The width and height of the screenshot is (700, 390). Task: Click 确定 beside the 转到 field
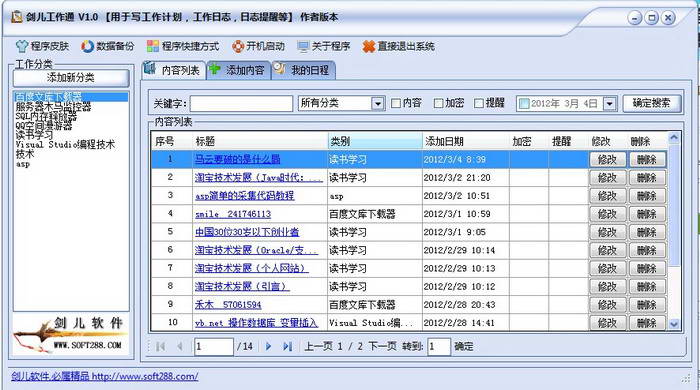click(463, 346)
